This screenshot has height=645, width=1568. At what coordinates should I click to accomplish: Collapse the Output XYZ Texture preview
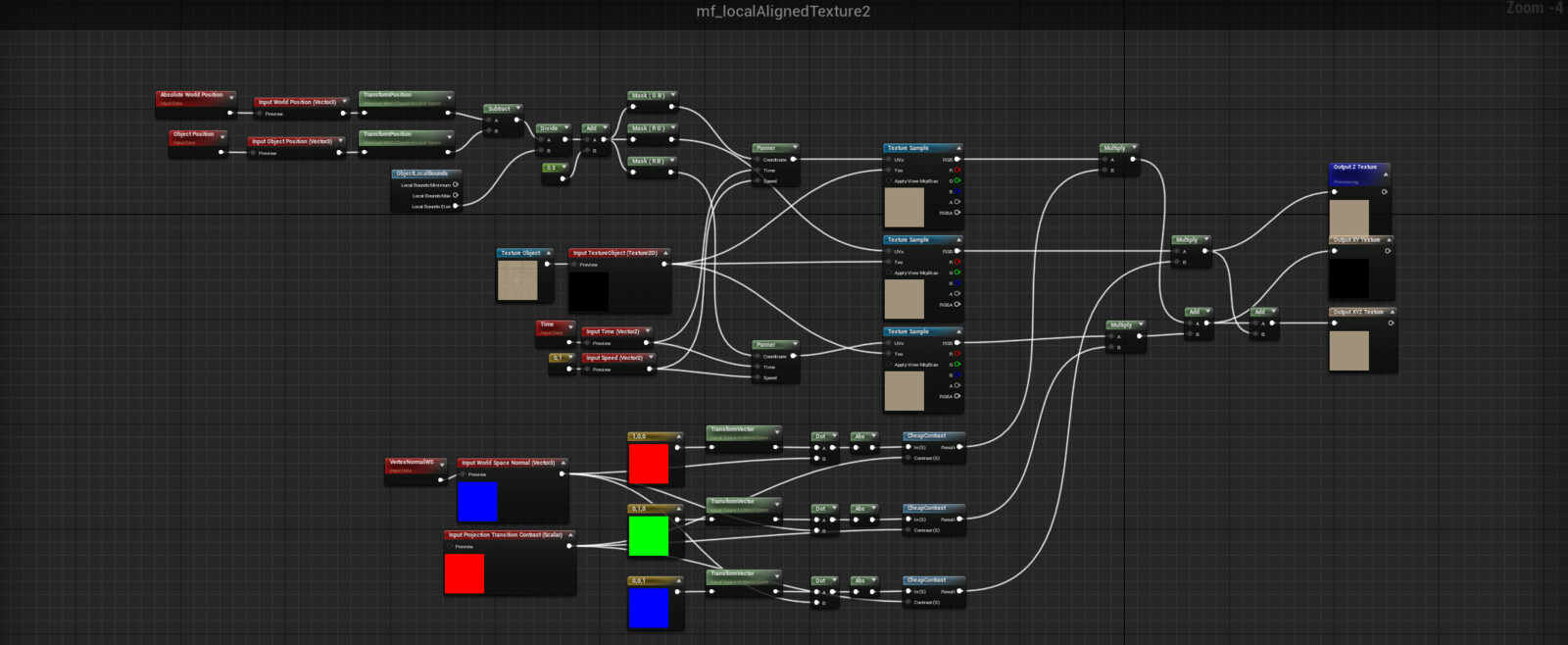click(1391, 312)
